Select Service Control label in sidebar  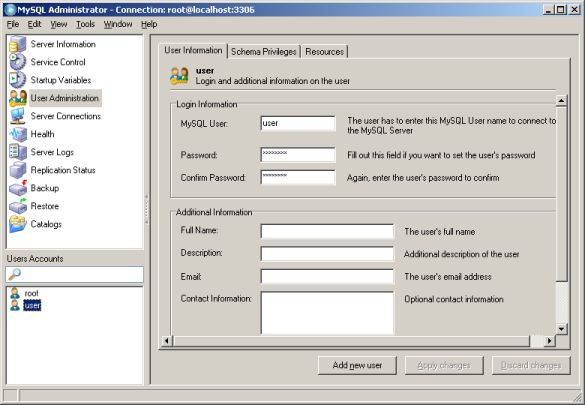click(58, 62)
